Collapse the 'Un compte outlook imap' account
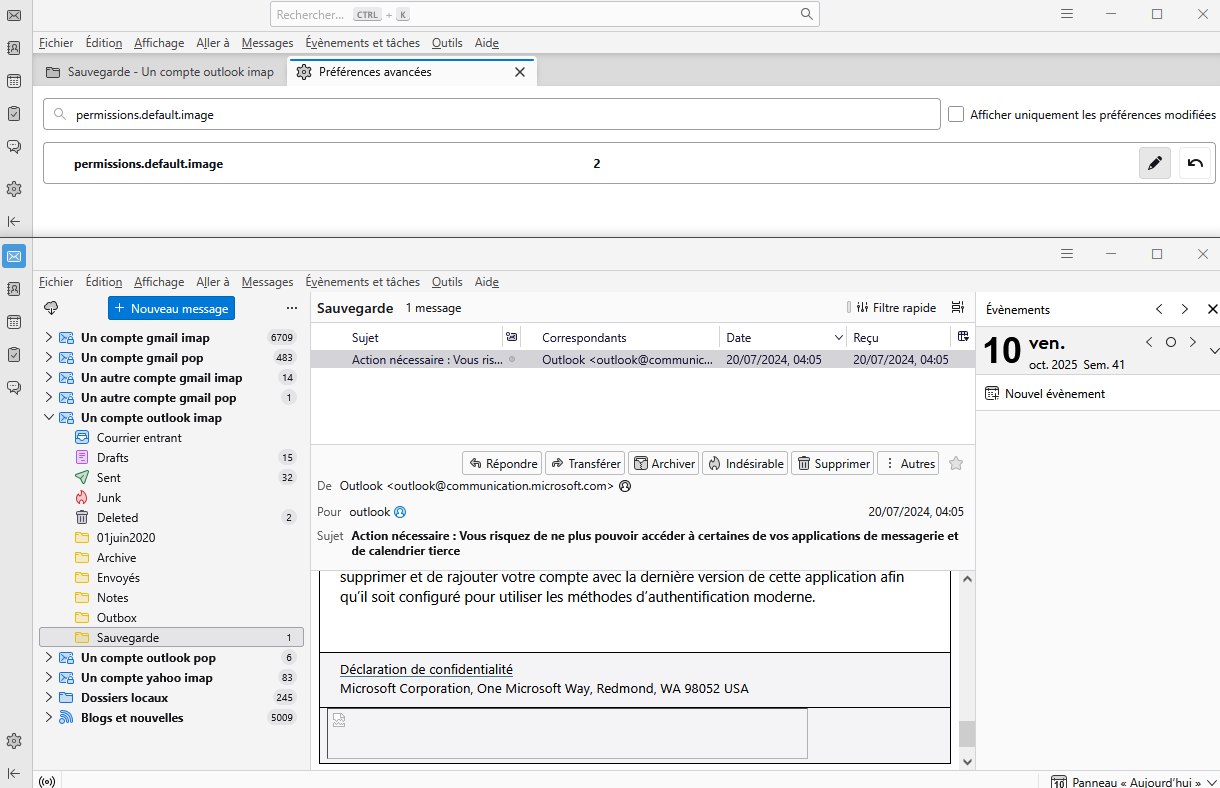 48,418
